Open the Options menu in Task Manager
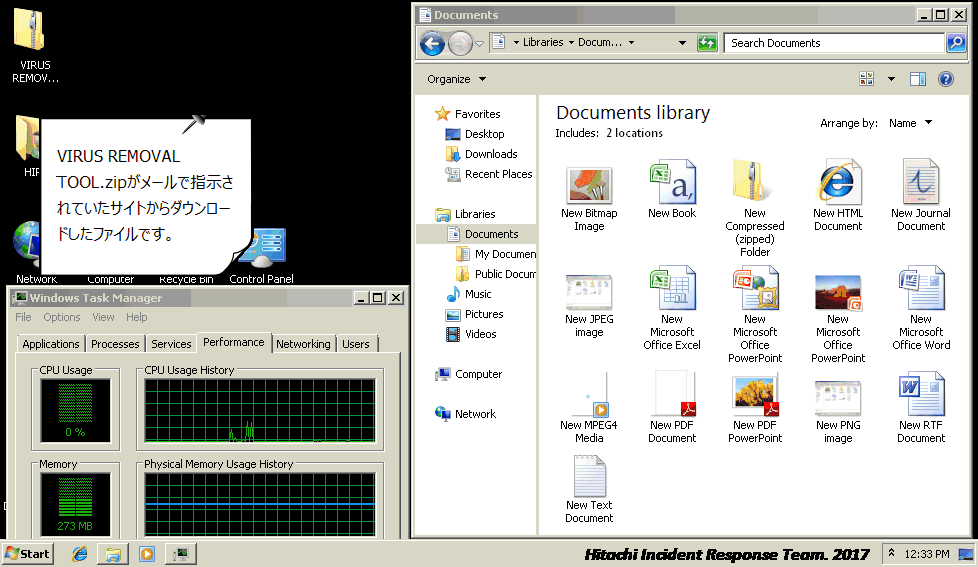Viewport: 978px width, 567px height. tap(61, 317)
